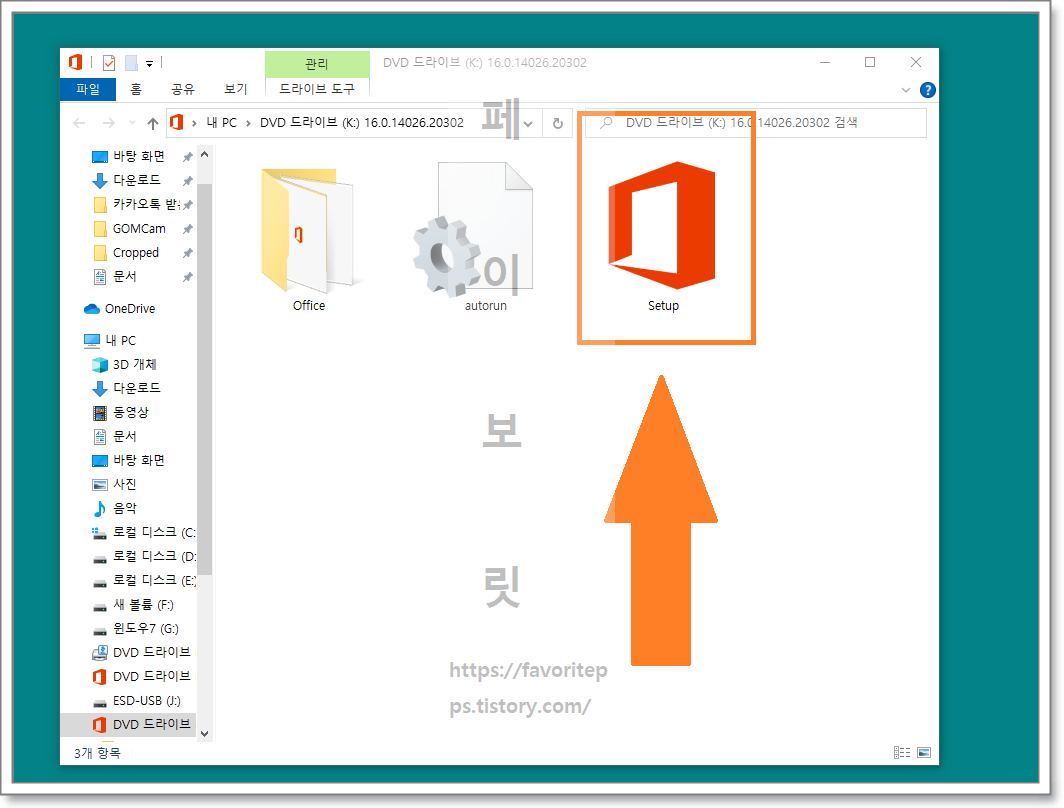
Task: Click the pin icon beside GOMCam
Action: tap(187, 229)
